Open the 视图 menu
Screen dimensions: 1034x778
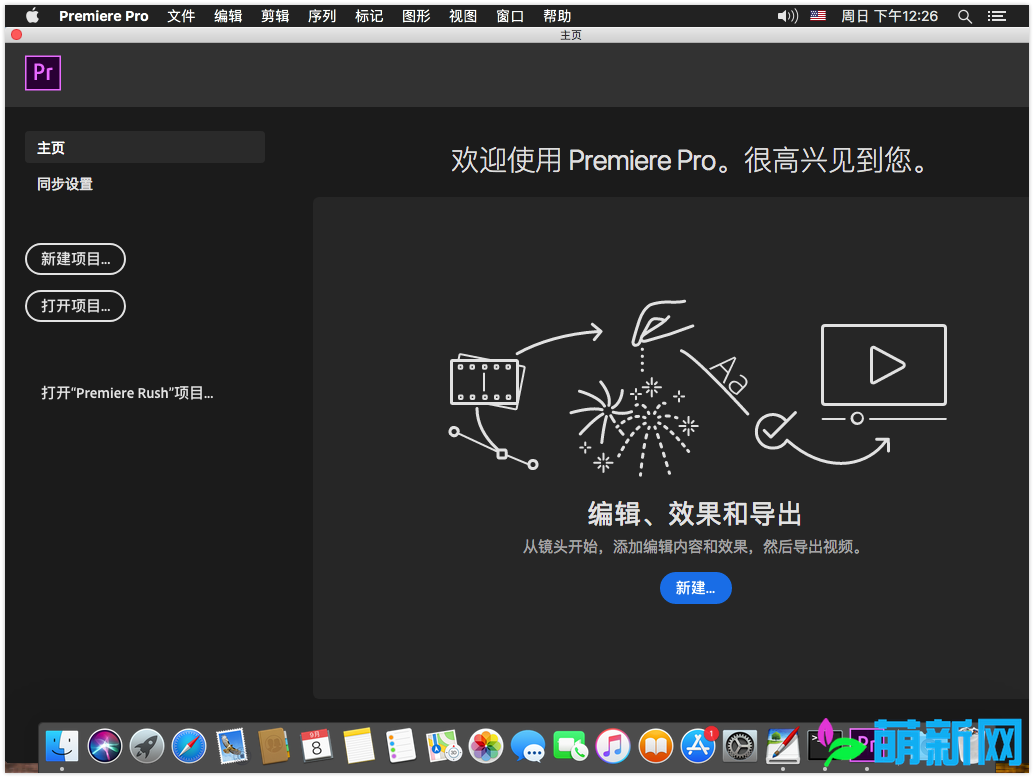coord(463,16)
